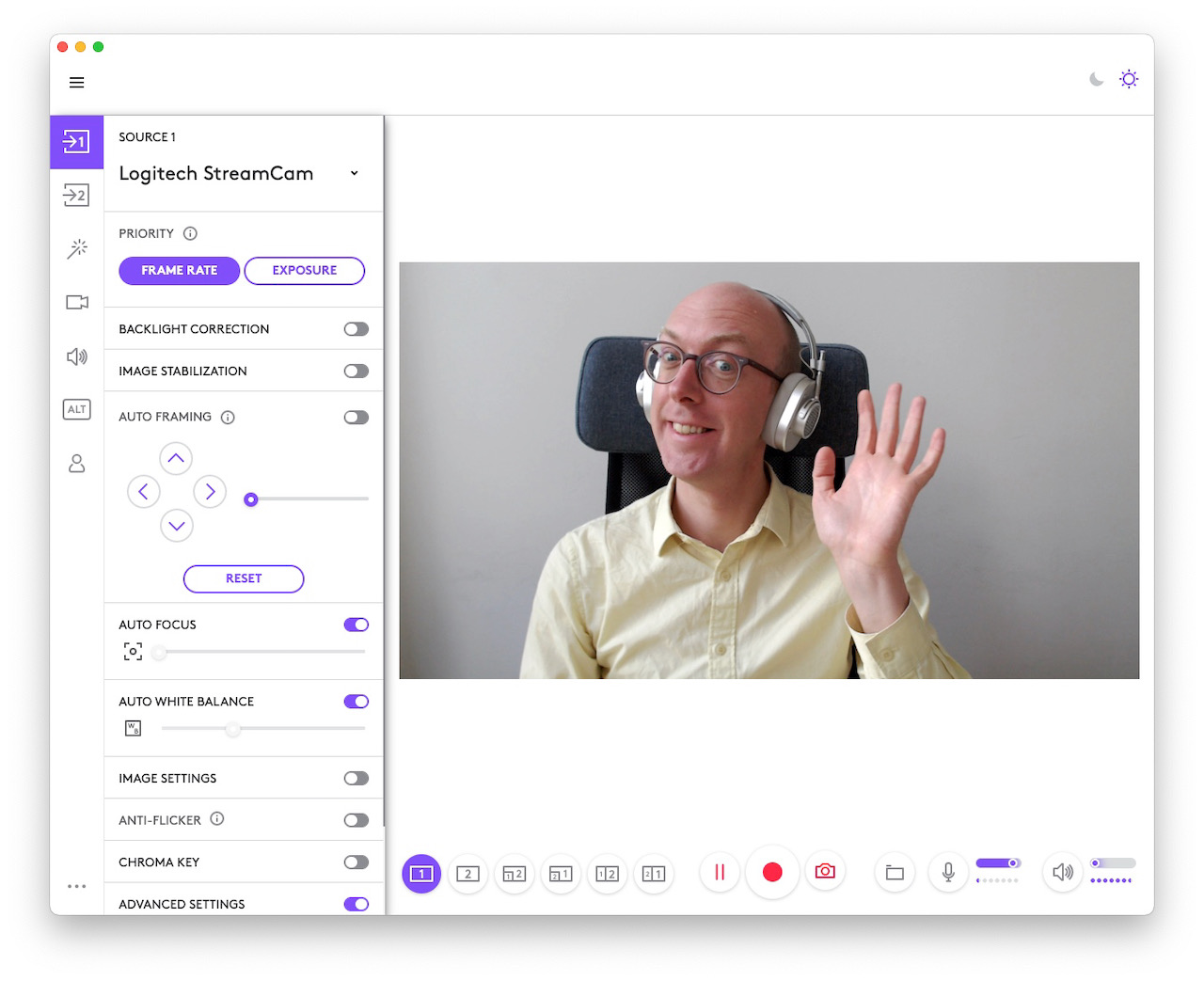Viewport: 1204px width, 981px height.
Task: Select the Source 1 sidebar tab
Action: point(76,142)
